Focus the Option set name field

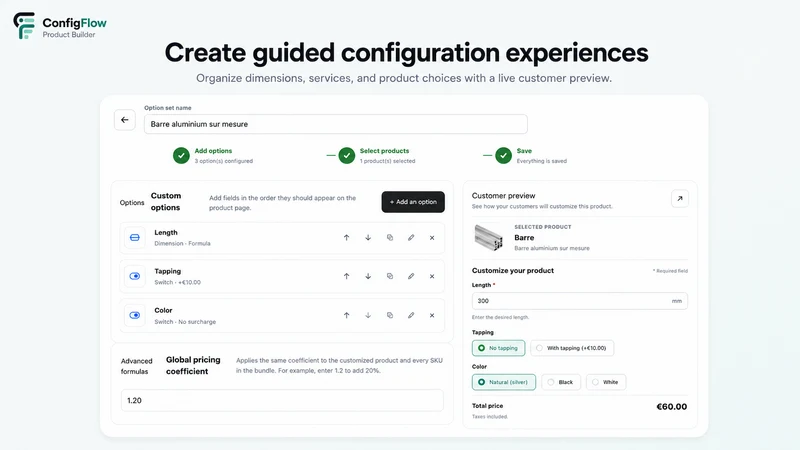coord(335,124)
